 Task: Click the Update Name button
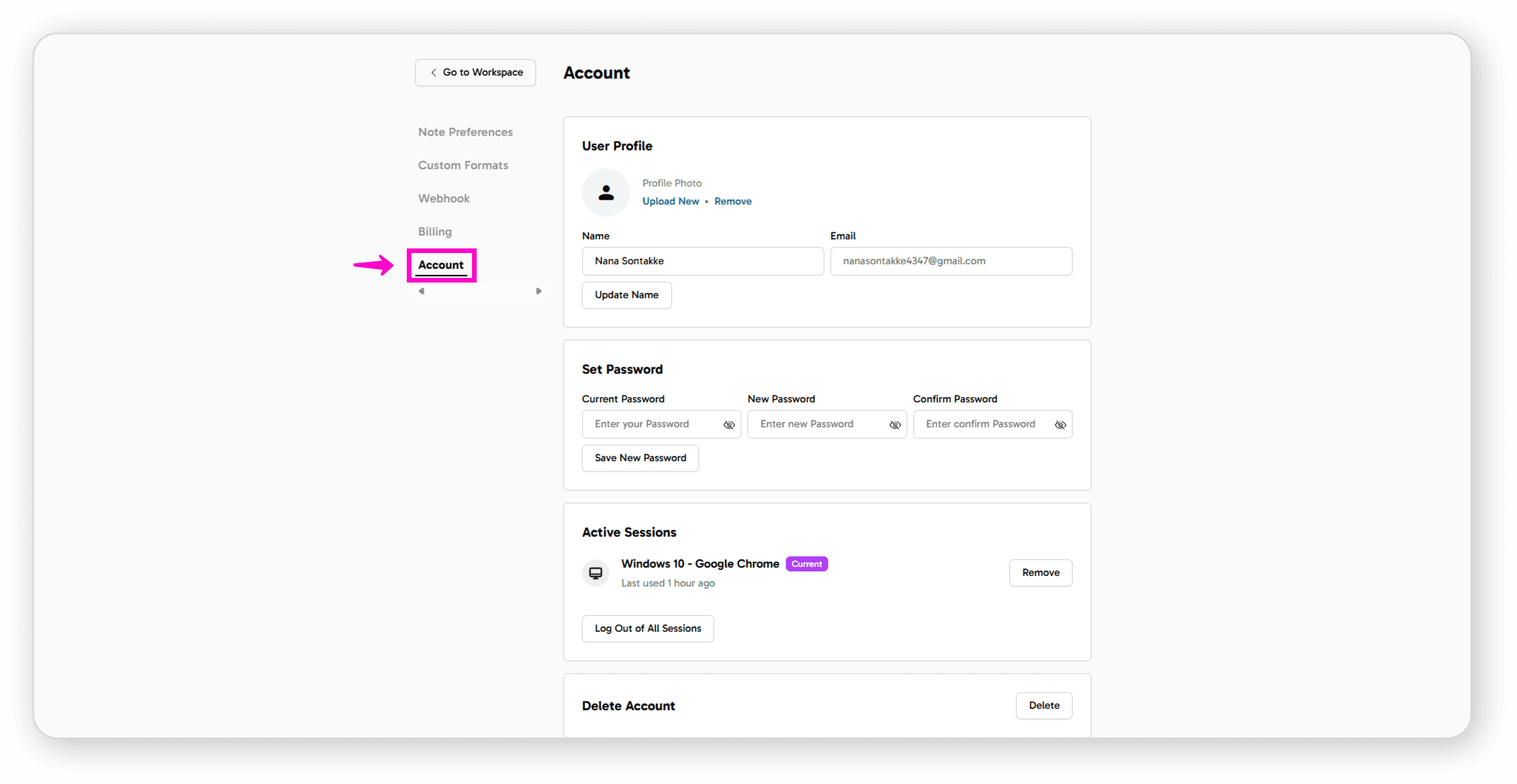(x=626, y=295)
